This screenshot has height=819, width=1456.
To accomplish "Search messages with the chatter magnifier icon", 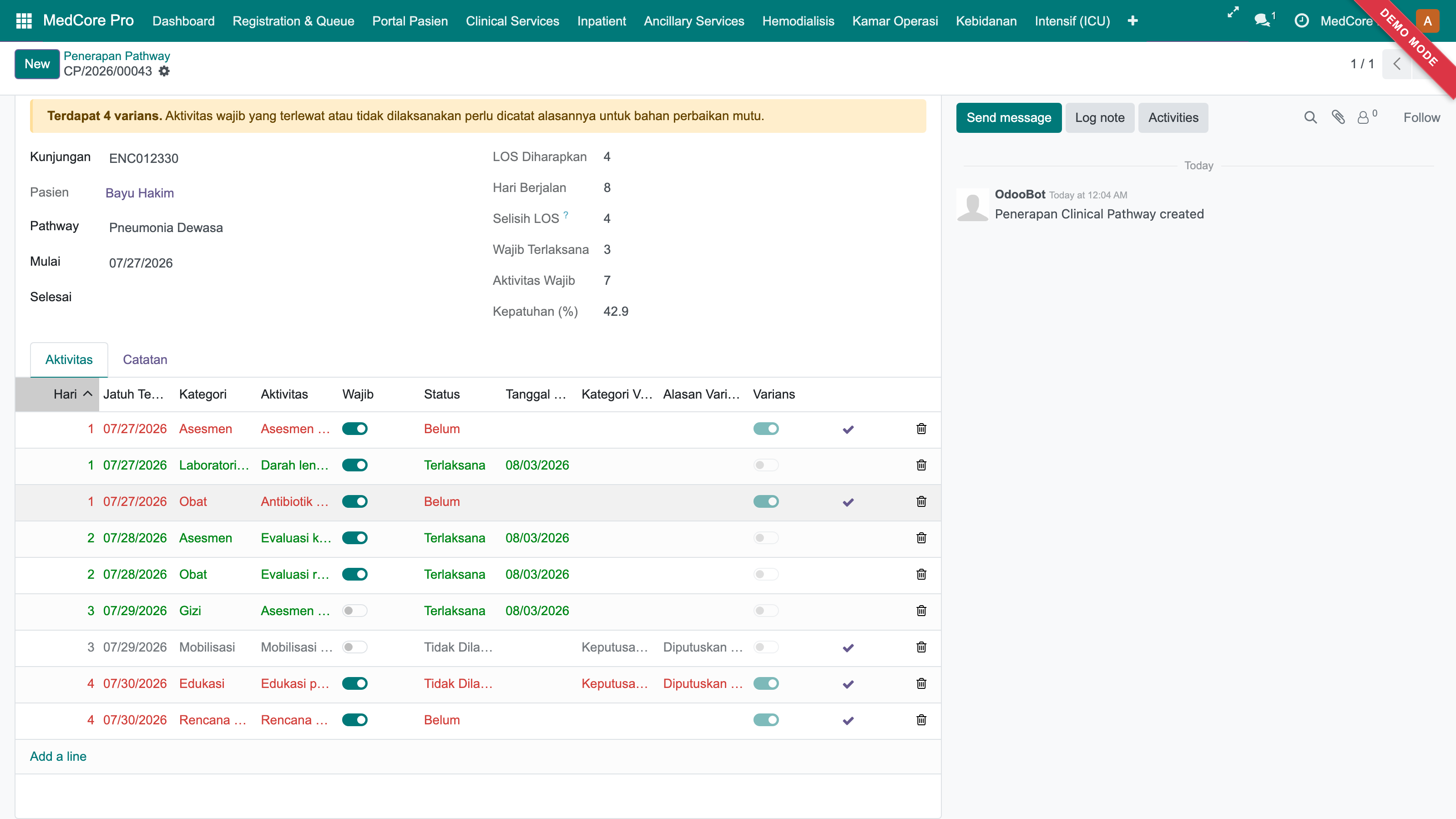I will point(1310,117).
